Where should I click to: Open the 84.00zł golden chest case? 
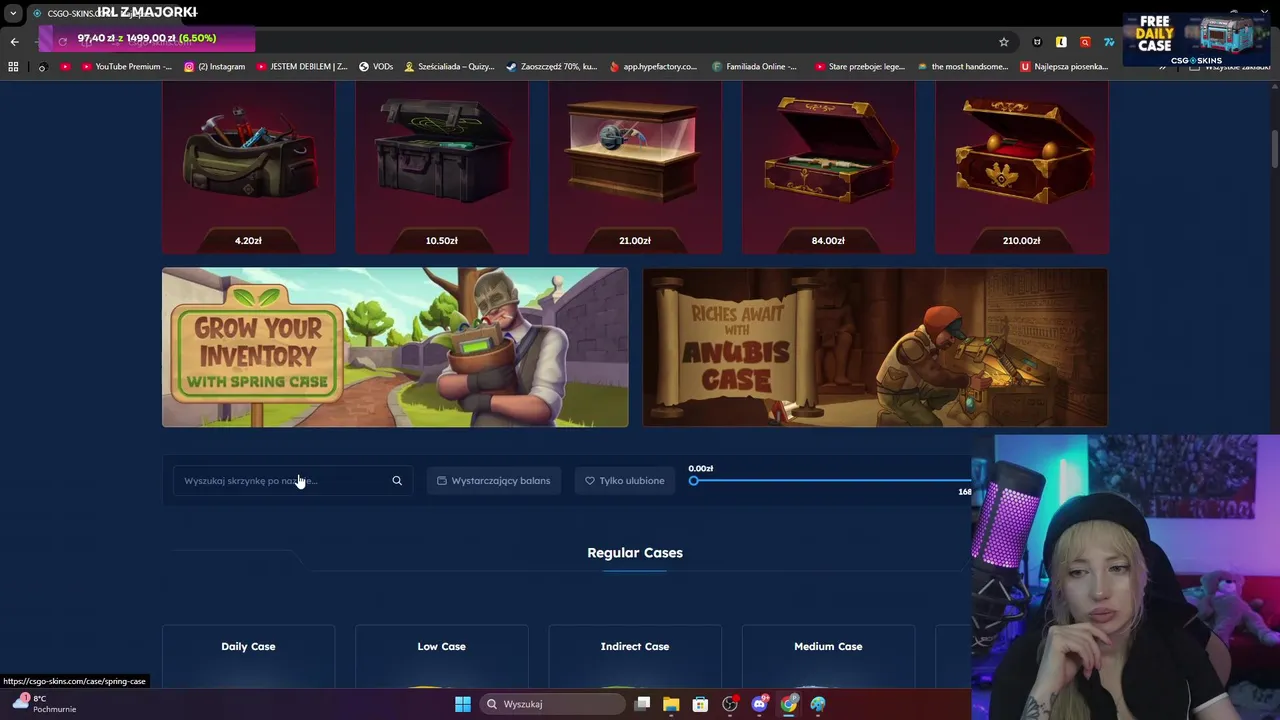(828, 167)
